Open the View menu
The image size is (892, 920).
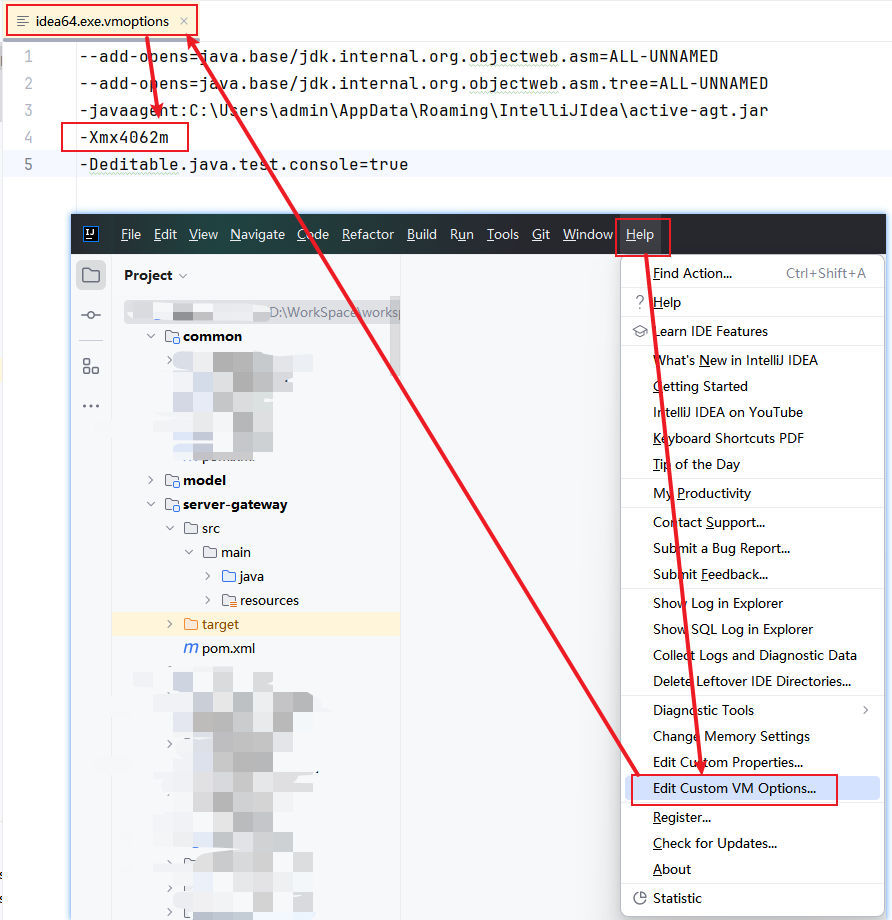coord(203,235)
